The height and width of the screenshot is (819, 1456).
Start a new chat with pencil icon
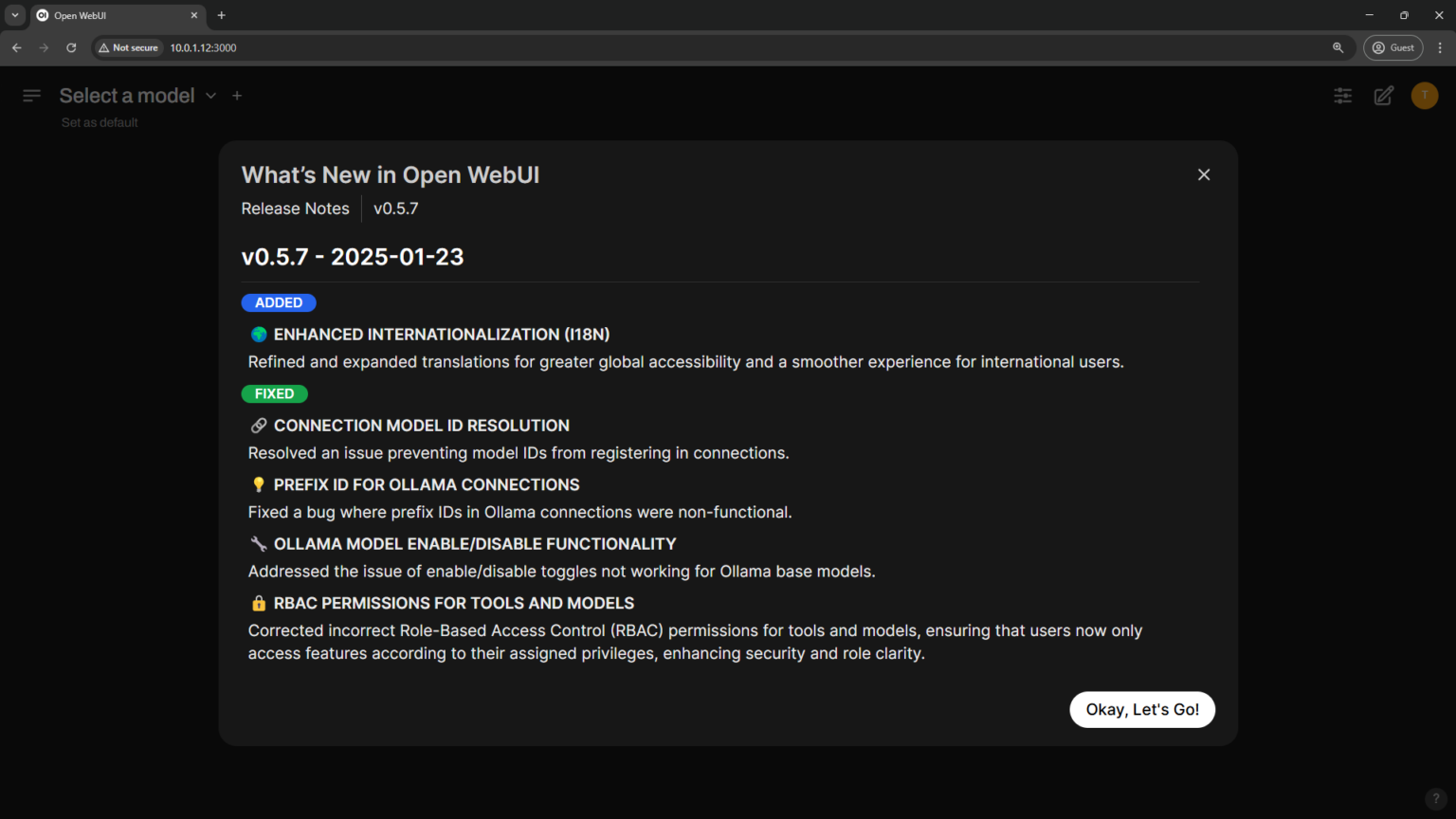pos(1383,96)
